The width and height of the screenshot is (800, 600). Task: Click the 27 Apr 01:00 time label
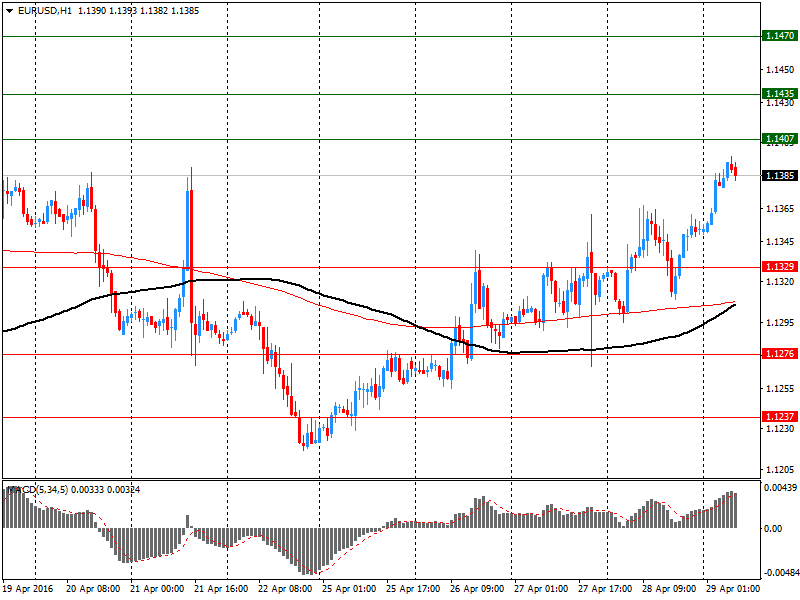[x=541, y=589]
